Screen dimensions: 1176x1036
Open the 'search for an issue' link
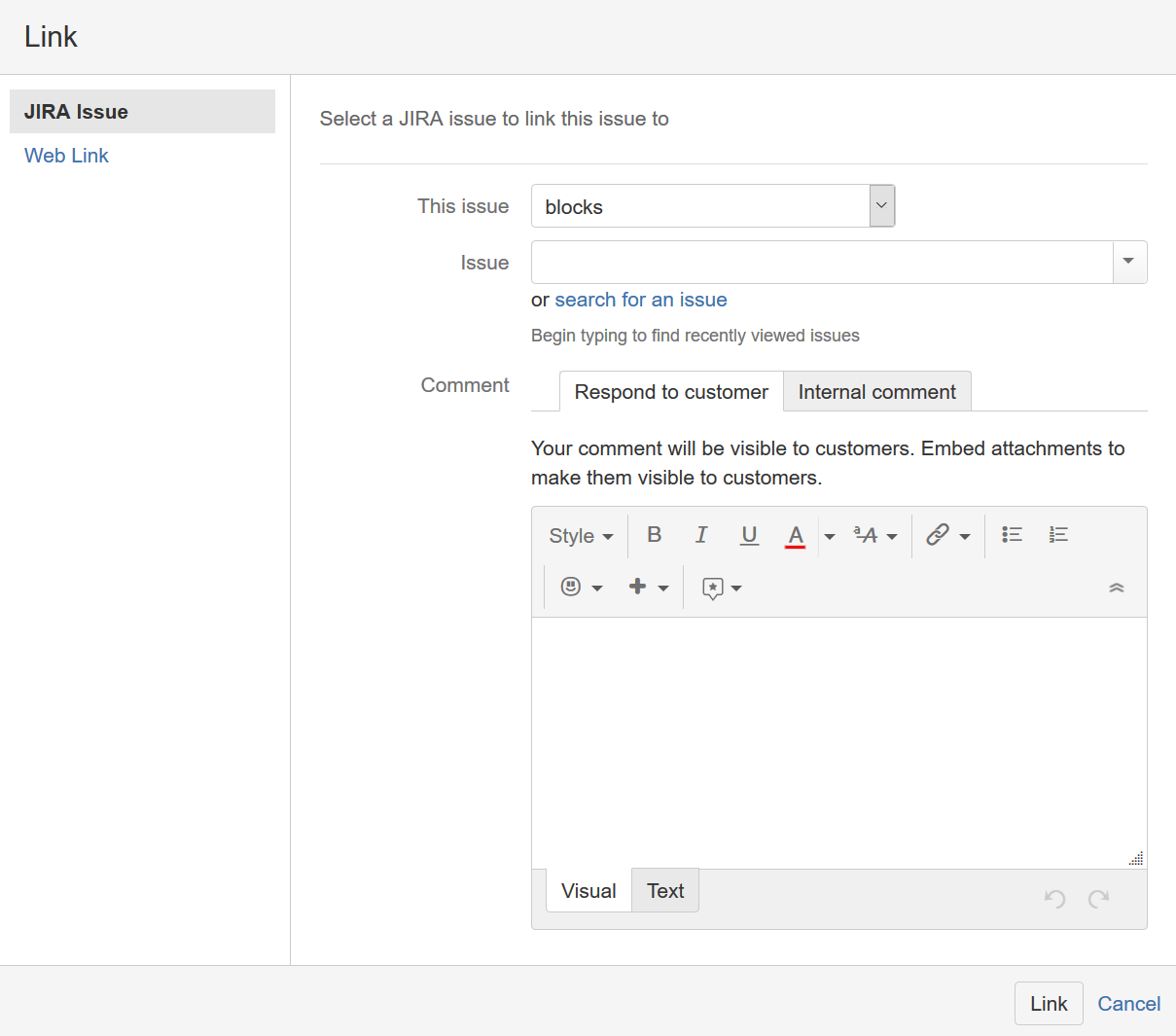tap(641, 300)
